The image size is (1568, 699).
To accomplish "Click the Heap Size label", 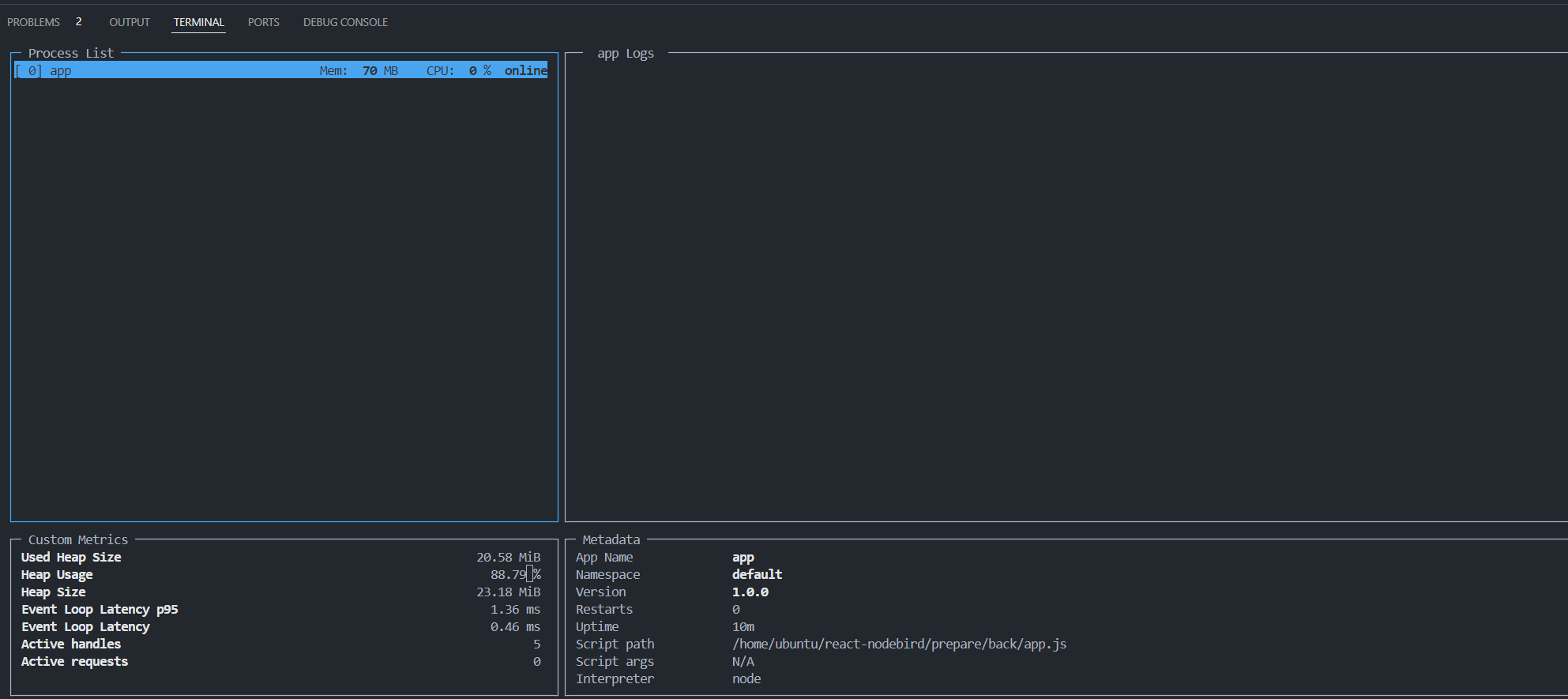I will [x=54, y=592].
